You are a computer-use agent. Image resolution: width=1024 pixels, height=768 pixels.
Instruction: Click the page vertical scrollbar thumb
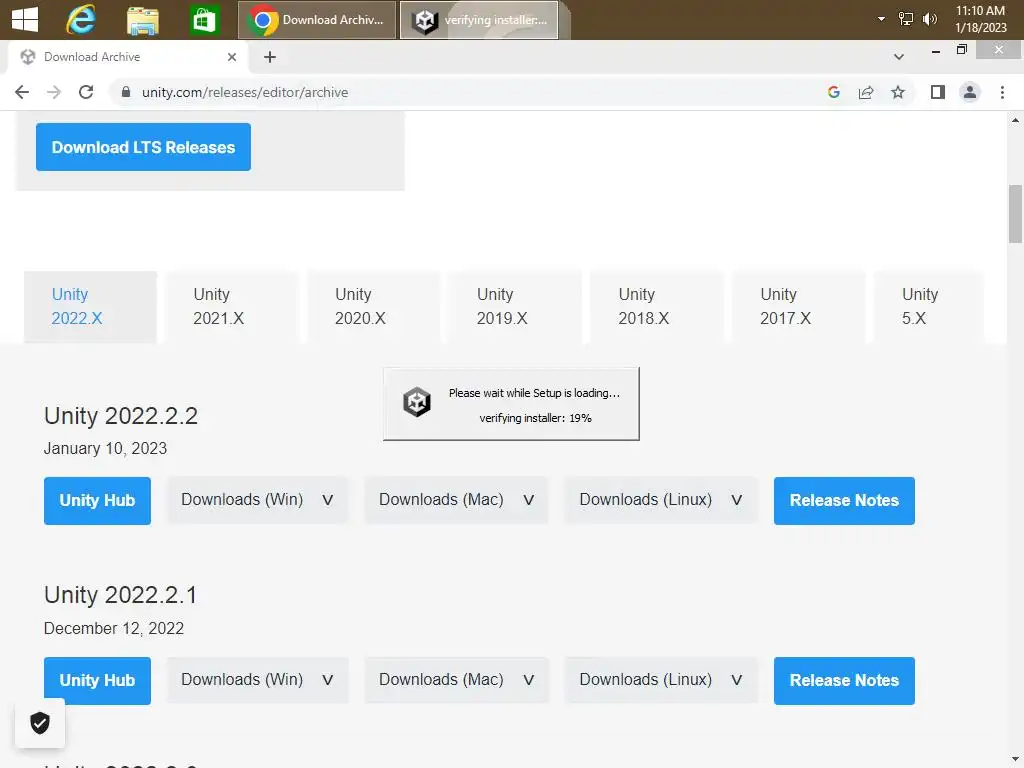click(1015, 214)
